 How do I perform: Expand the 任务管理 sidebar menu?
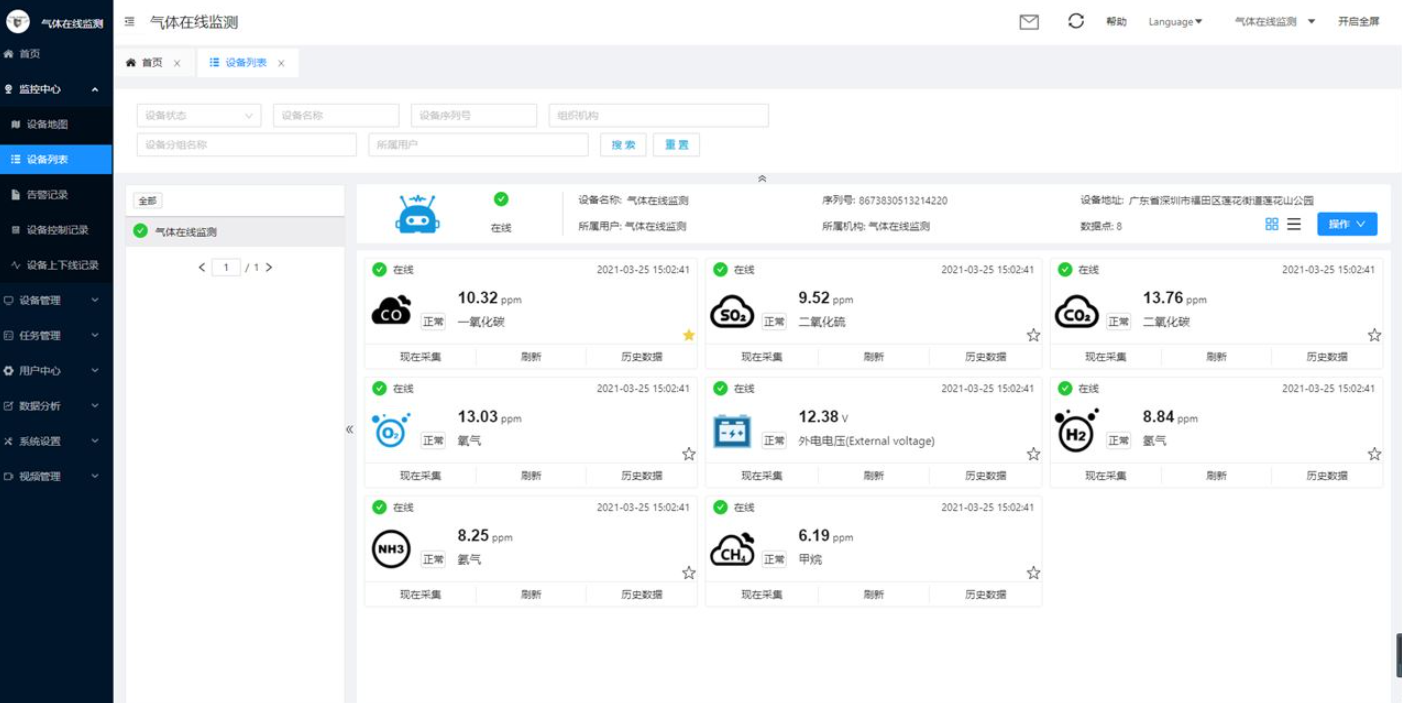pos(56,335)
